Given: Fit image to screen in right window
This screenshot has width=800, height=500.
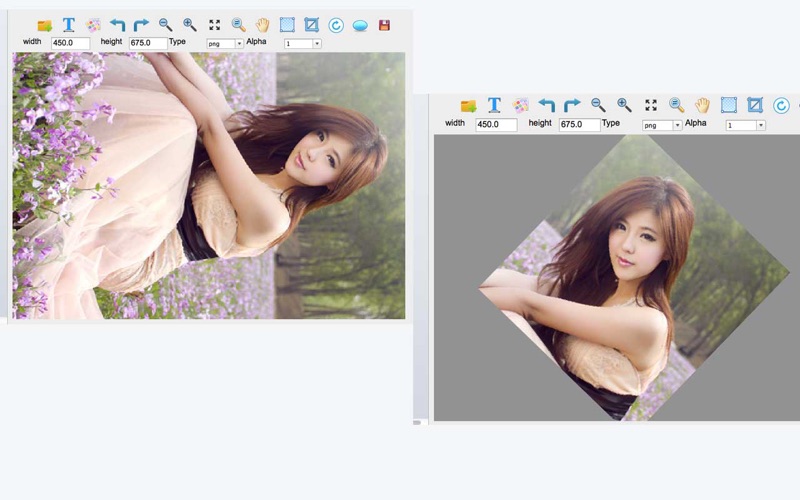Looking at the screenshot, I should tap(651, 105).
